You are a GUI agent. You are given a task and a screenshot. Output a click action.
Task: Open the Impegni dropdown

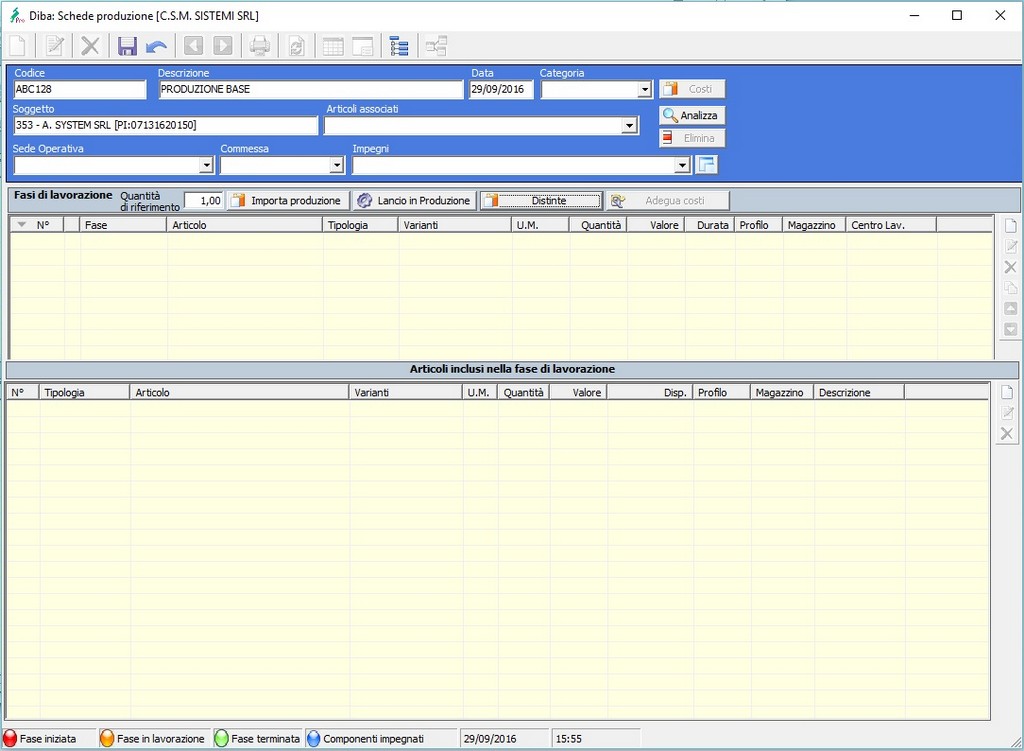pos(682,165)
